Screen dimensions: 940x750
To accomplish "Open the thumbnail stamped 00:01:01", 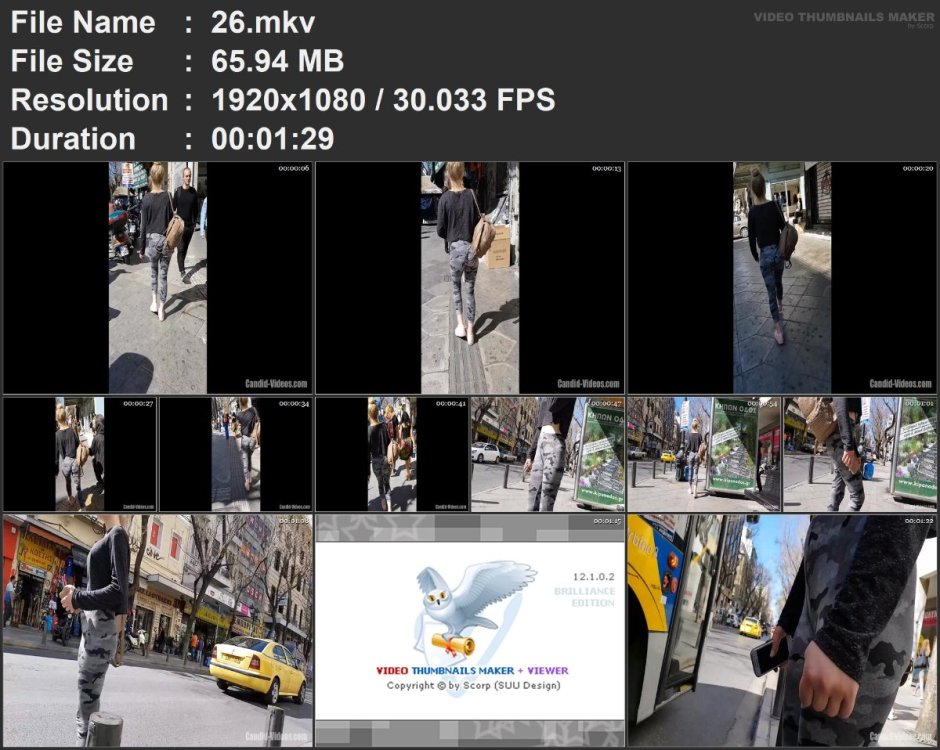I will click(860, 454).
